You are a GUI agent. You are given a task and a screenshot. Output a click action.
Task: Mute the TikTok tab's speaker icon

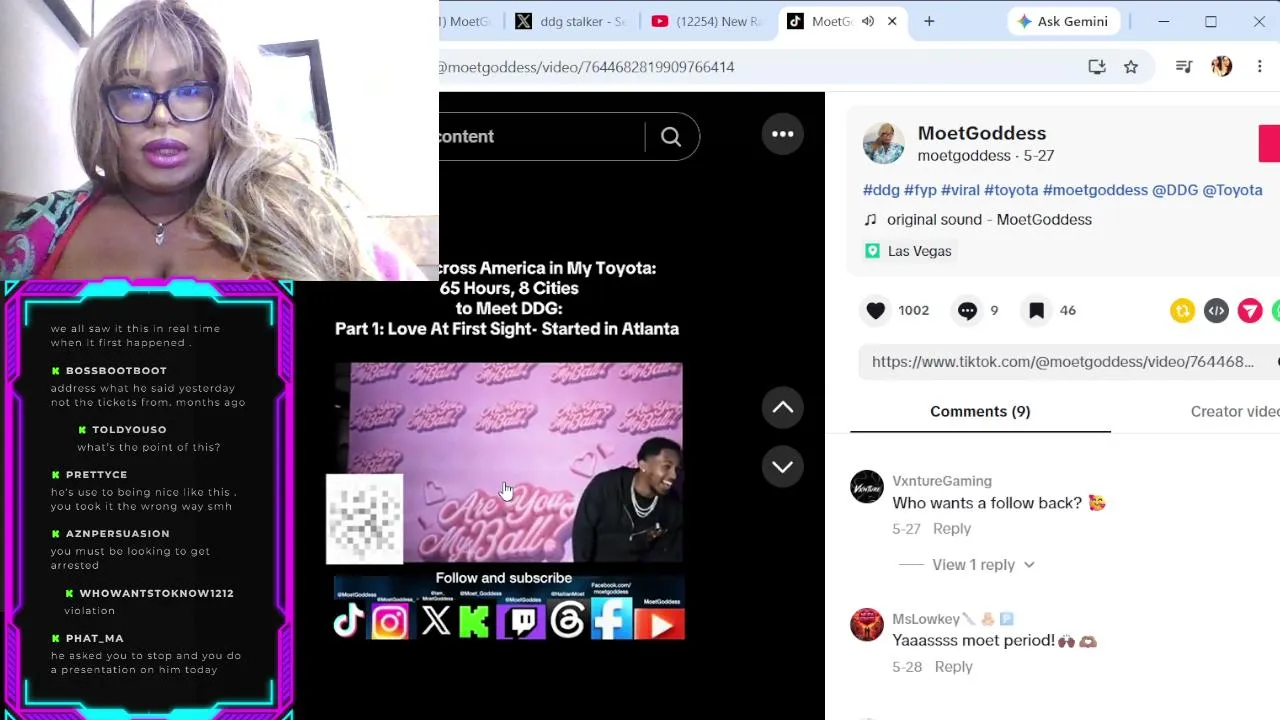pos(868,21)
